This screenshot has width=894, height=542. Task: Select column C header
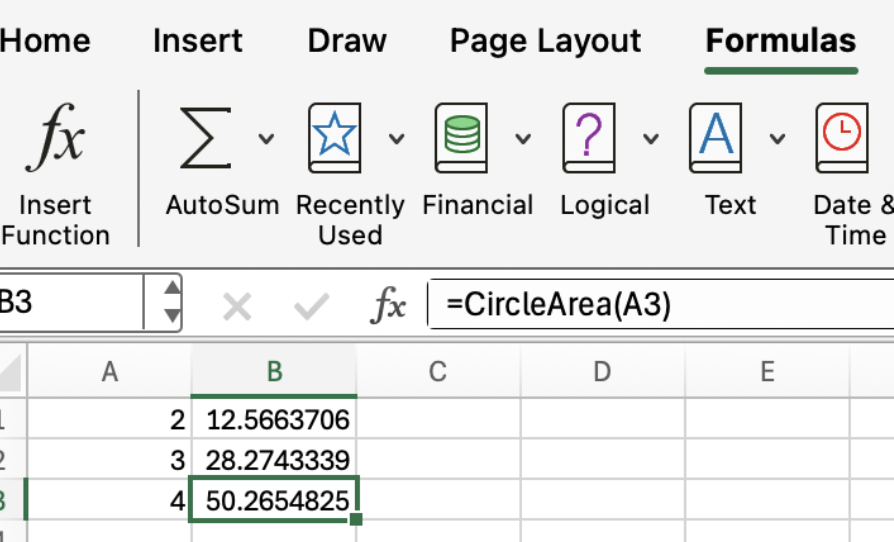438,372
